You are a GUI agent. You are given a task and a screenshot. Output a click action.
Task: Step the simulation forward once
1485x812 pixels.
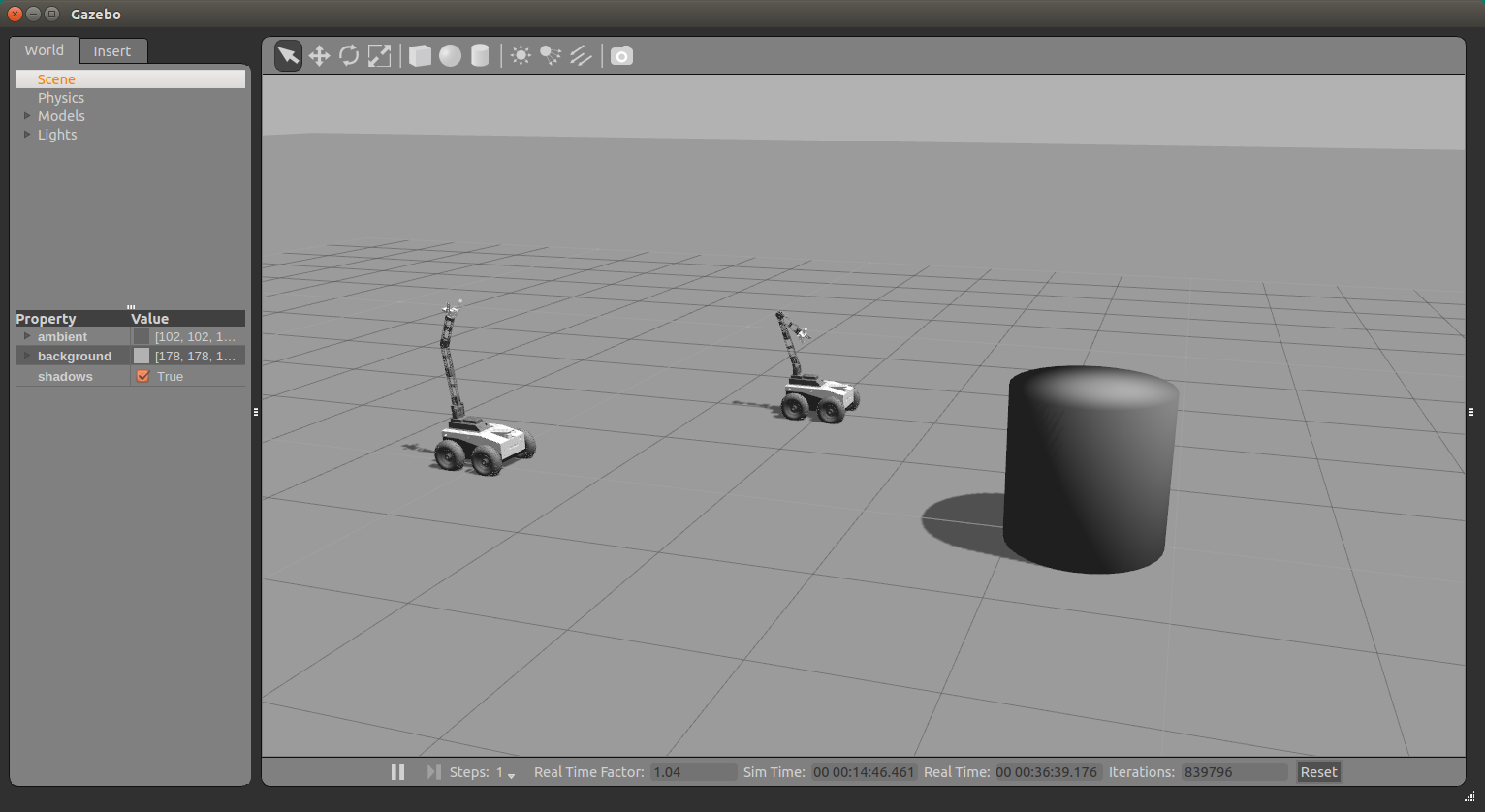point(433,772)
